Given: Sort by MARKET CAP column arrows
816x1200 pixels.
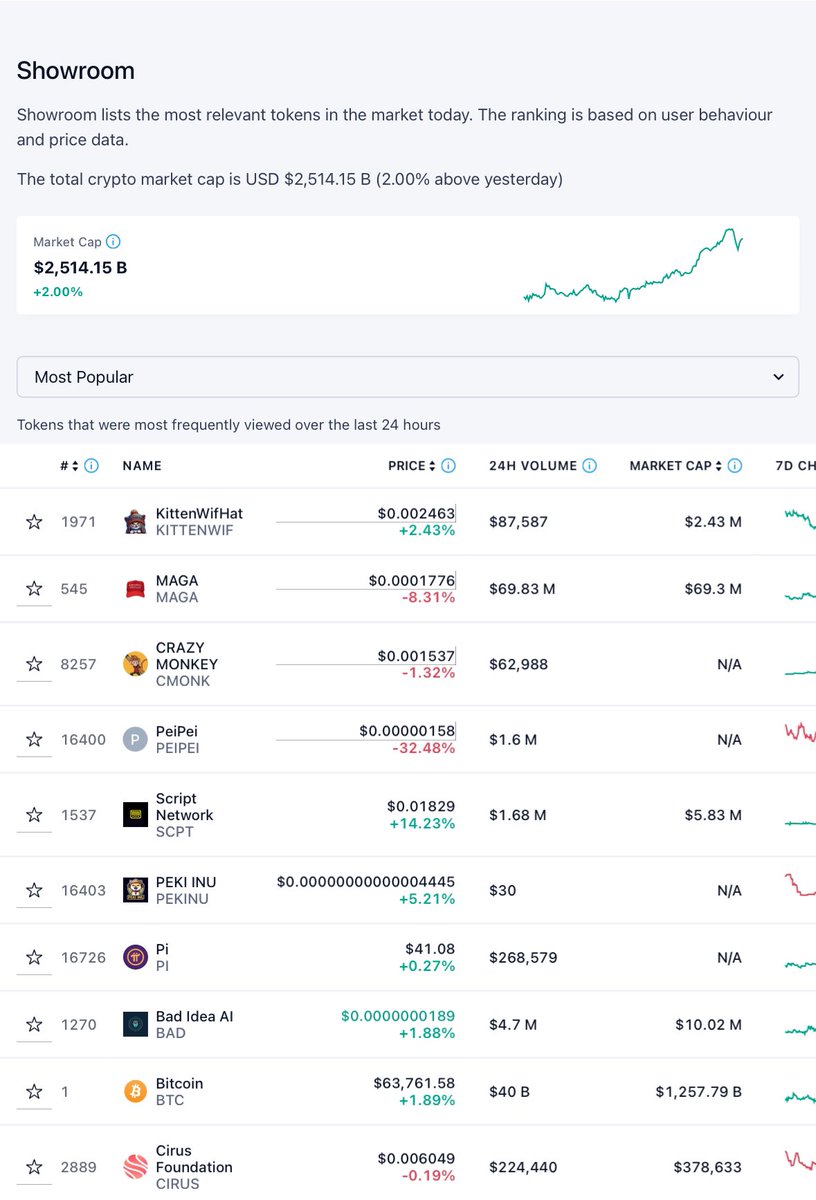Looking at the screenshot, I should (719, 466).
